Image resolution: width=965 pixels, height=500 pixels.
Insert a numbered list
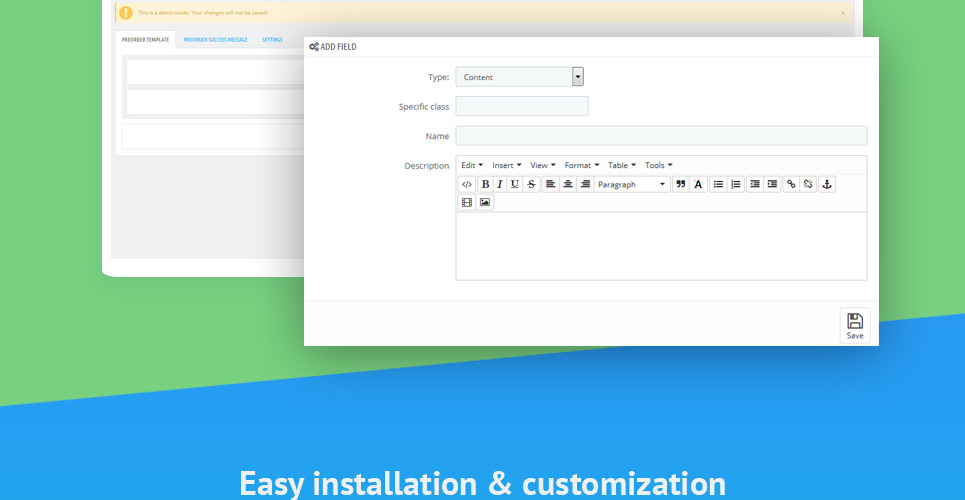pyautogui.click(x=736, y=184)
